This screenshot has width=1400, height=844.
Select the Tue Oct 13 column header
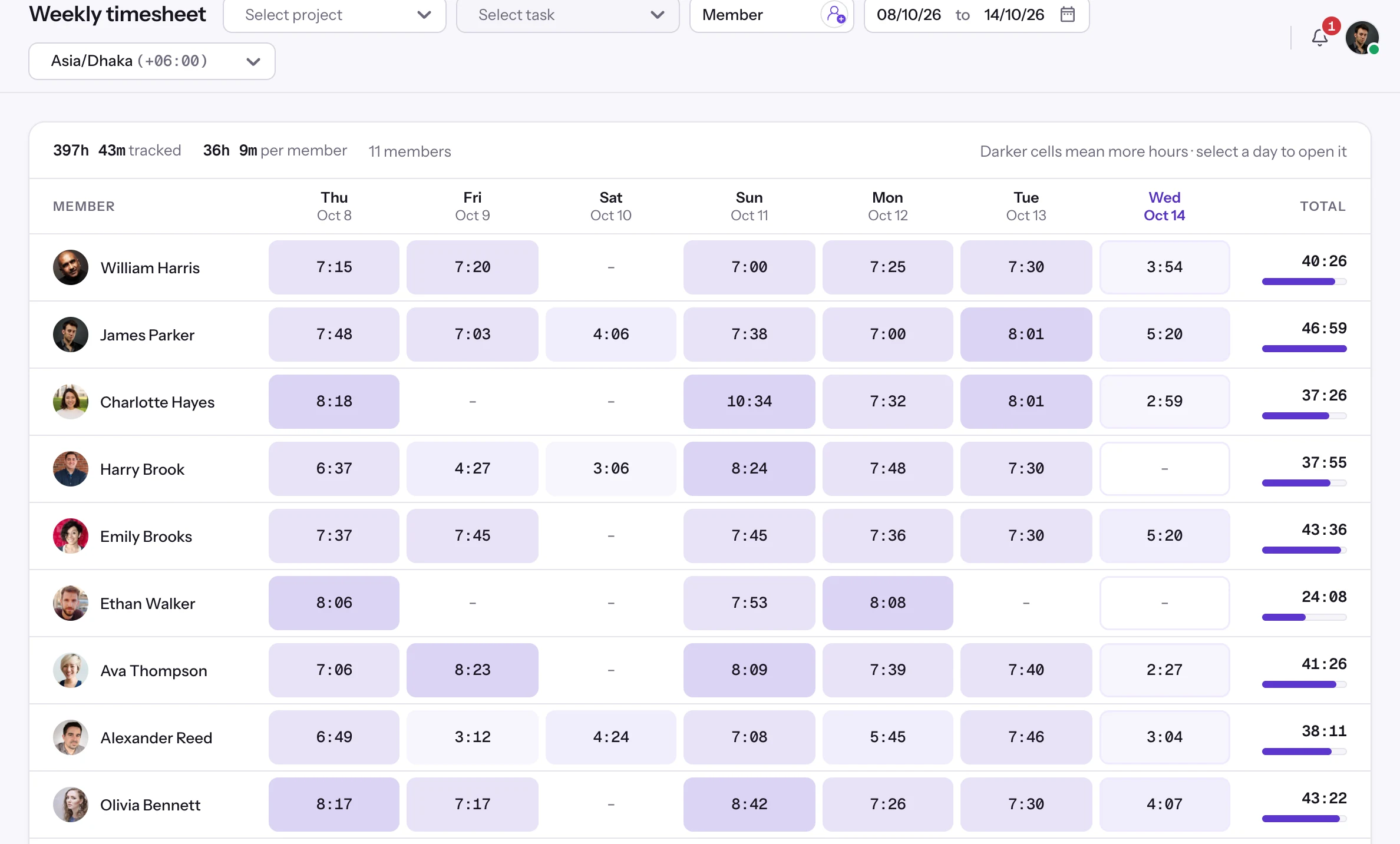[x=1026, y=206]
